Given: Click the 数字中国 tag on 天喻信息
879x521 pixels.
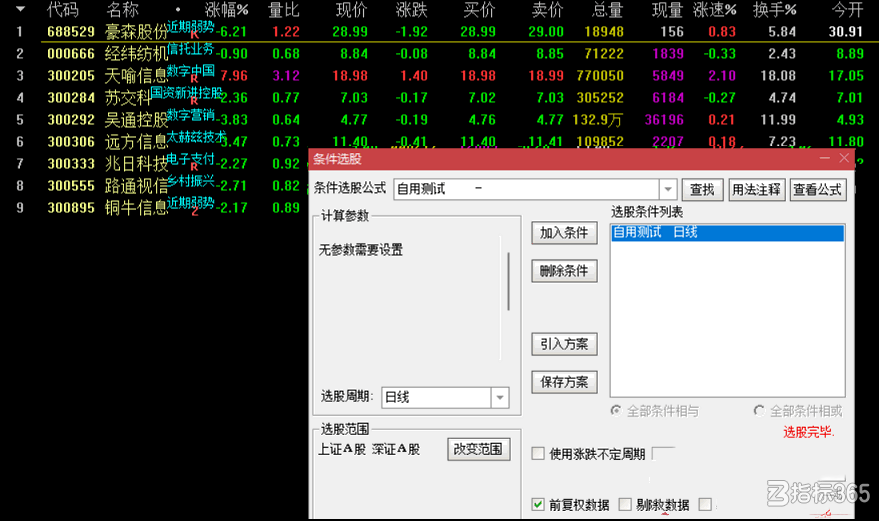Looking at the screenshot, I should tap(191, 71).
